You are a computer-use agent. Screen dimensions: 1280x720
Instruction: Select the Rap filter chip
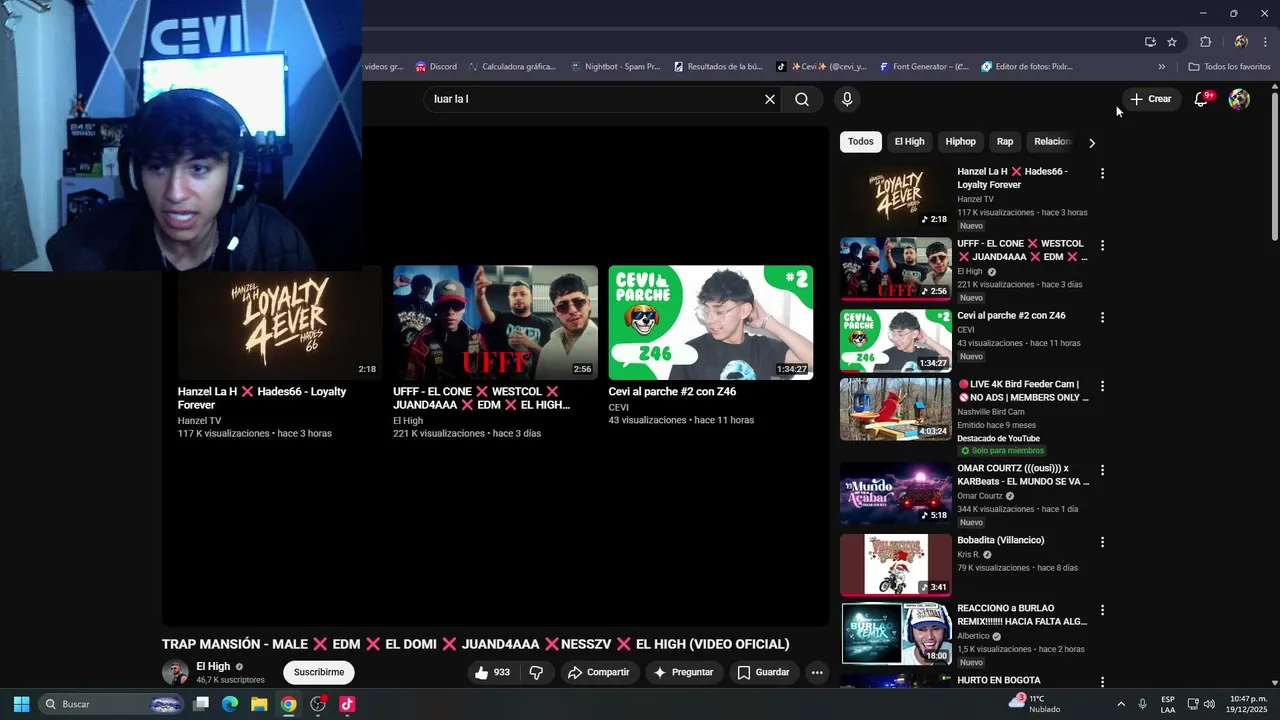1005,142
